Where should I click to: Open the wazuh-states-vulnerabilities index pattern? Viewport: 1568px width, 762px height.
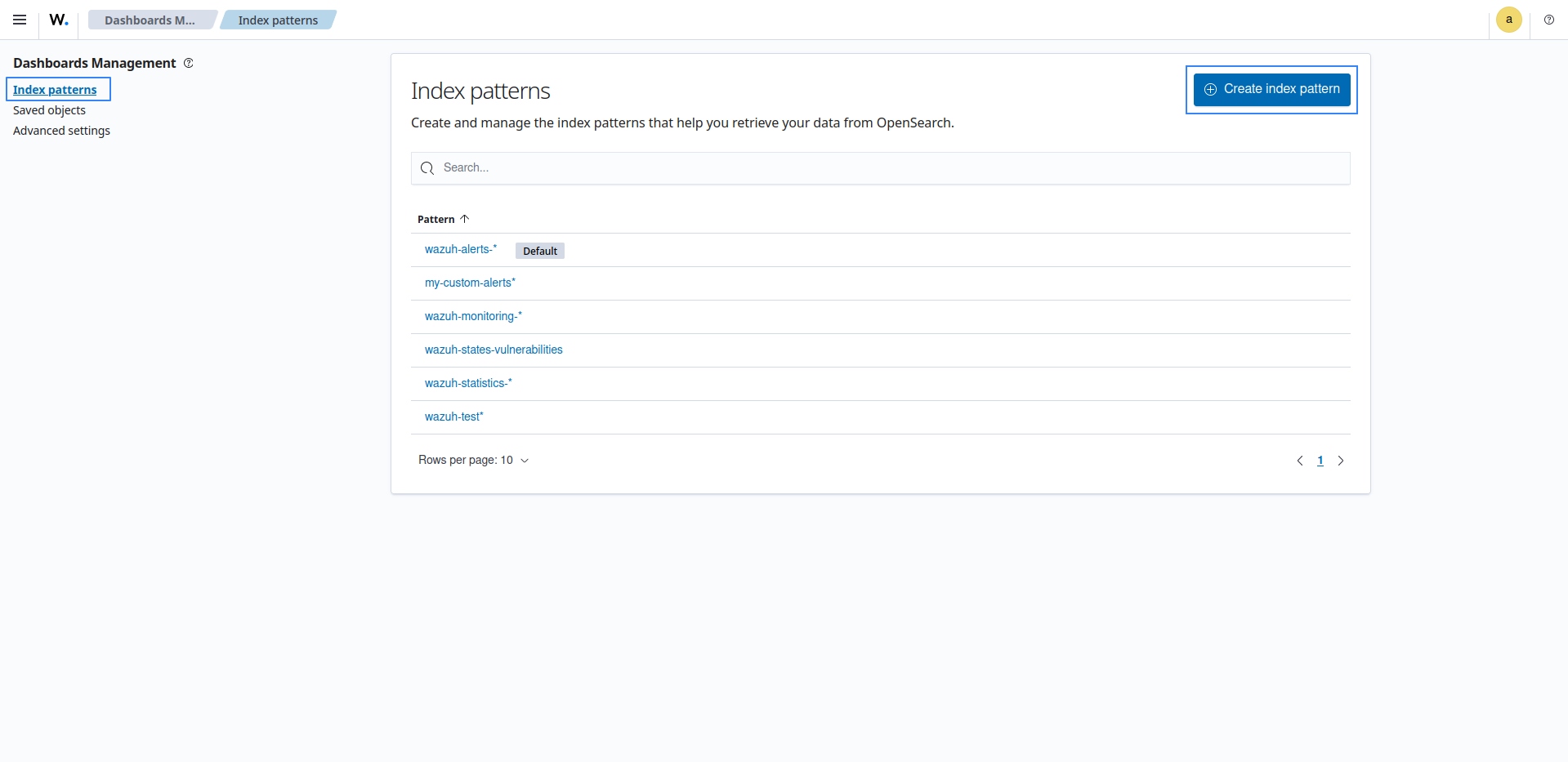coord(494,350)
